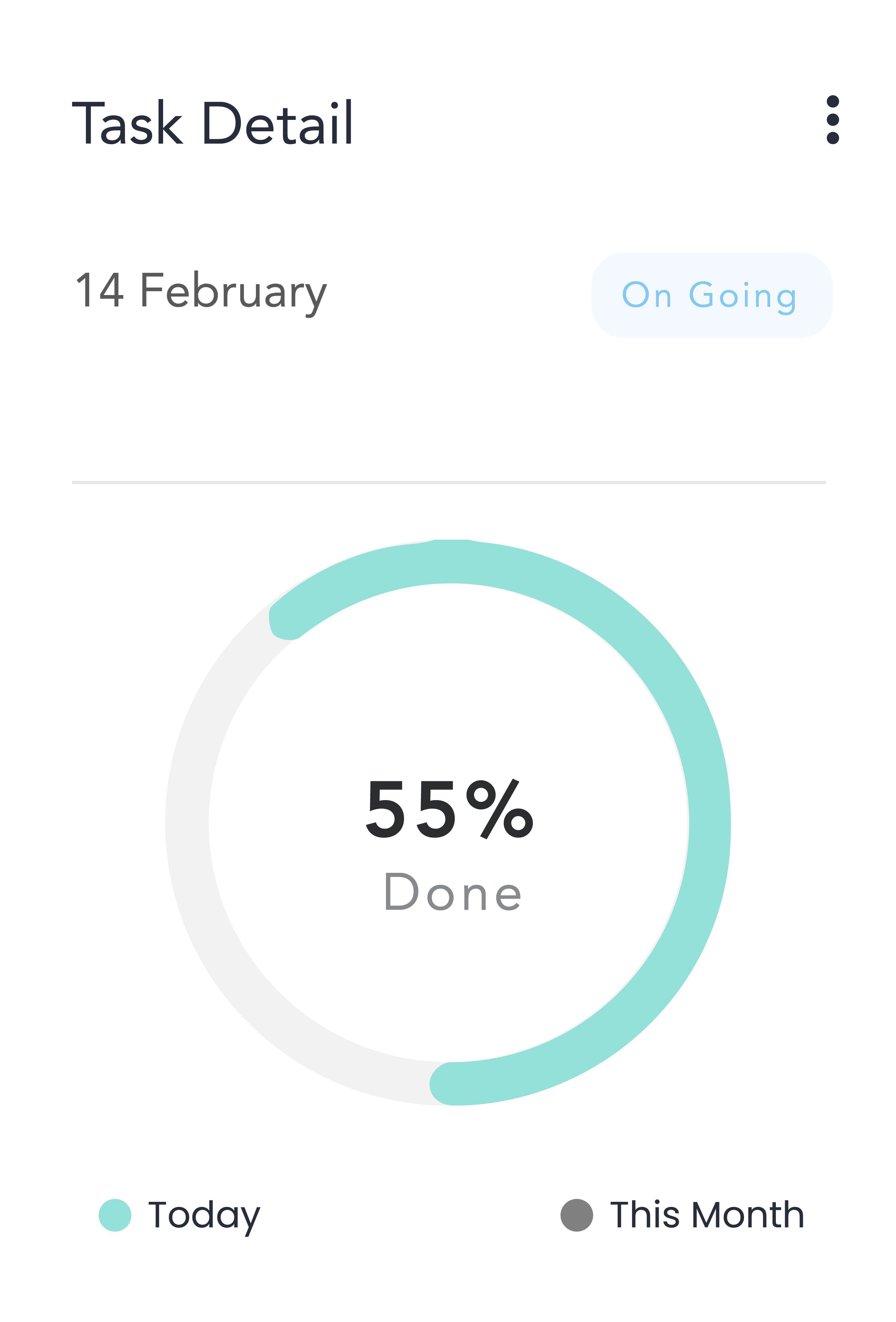Click the Done label below the percentage
The image size is (896, 1322).
pyautogui.click(x=453, y=893)
